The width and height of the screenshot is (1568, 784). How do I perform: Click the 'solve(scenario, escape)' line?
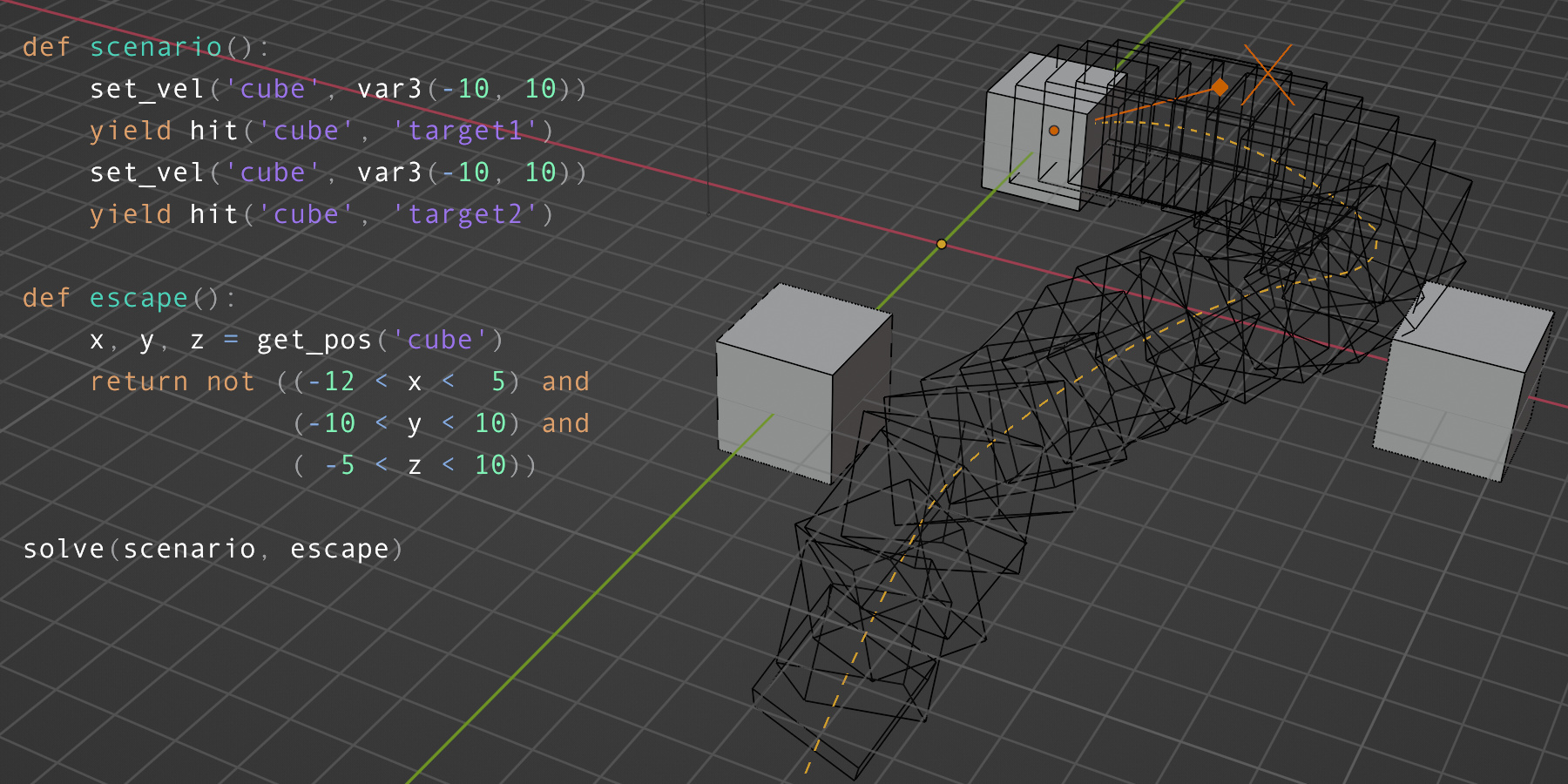(x=213, y=549)
